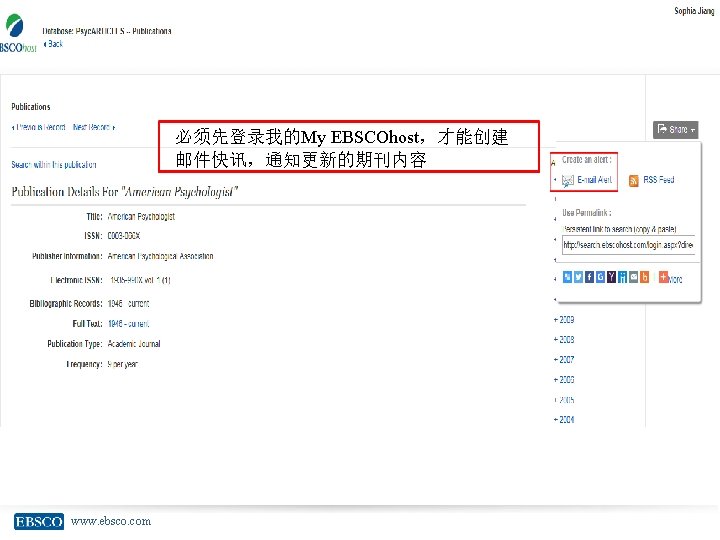Screen dimensions: 720x540
Task: Click the E-mail Alert envelope icon
Action: tap(568, 180)
